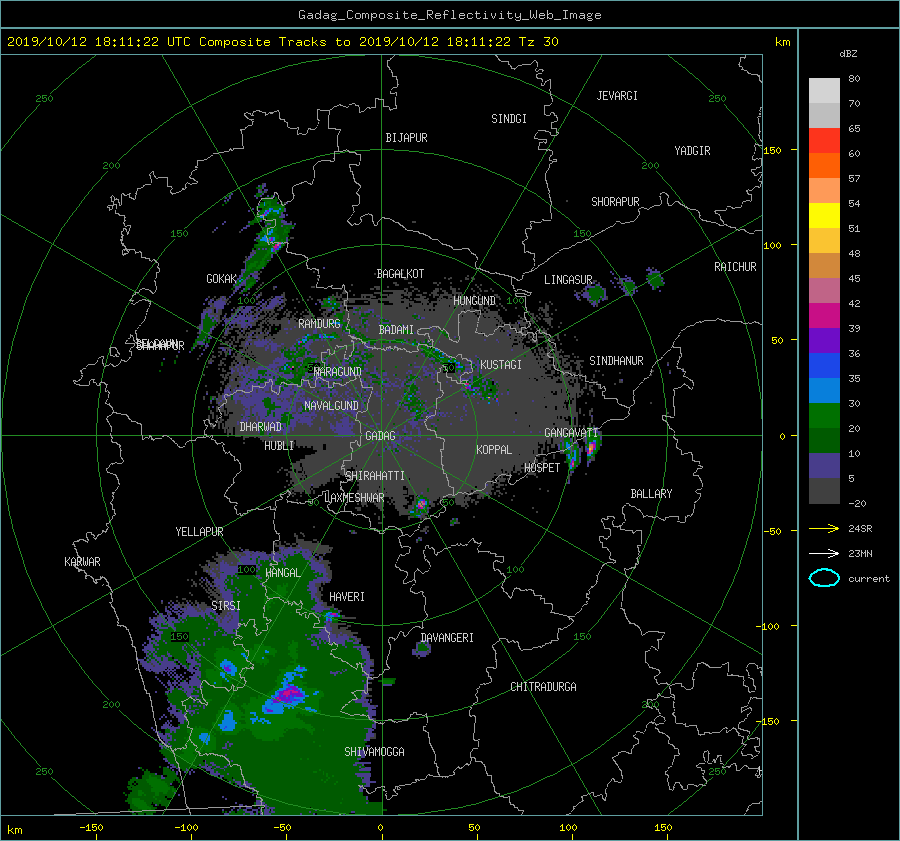Click the JEVARGI city label
Viewport: 900px width, 841px height.
pyautogui.click(x=617, y=96)
